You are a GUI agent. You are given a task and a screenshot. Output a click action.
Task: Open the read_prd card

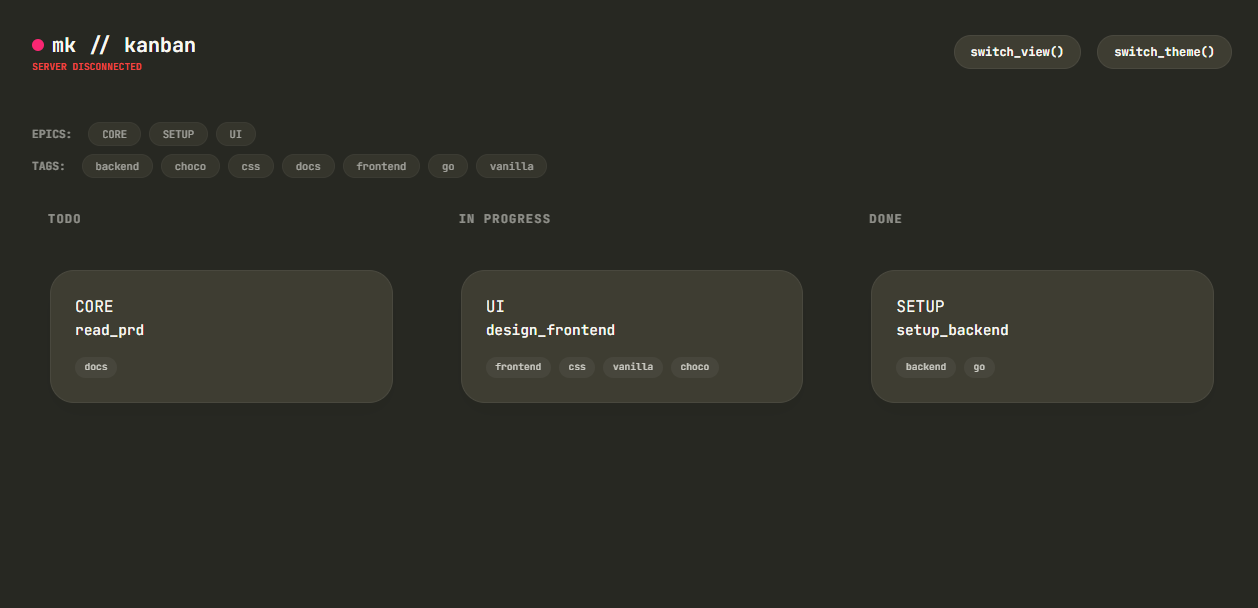(221, 336)
